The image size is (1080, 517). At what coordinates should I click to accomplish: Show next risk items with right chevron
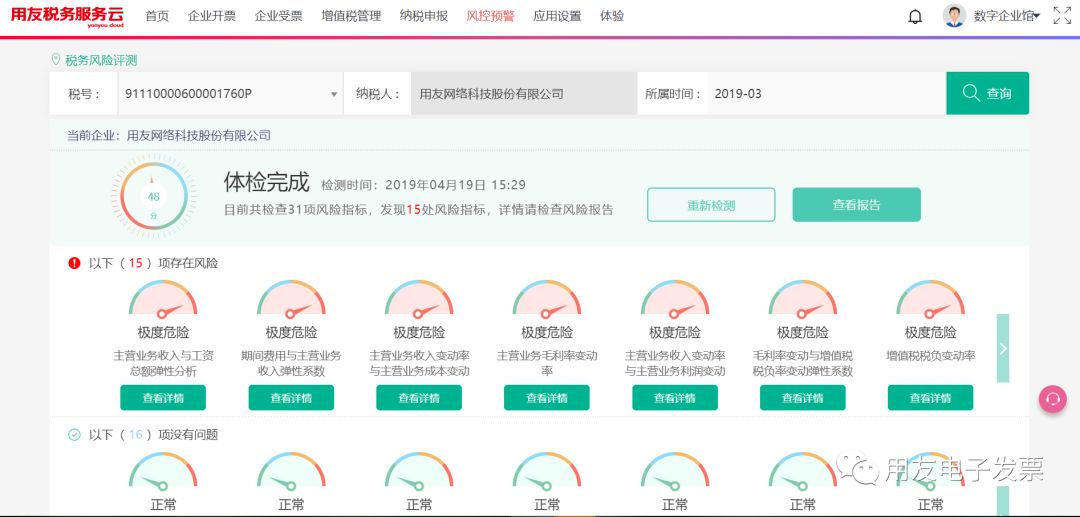click(x=1003, y=348)
